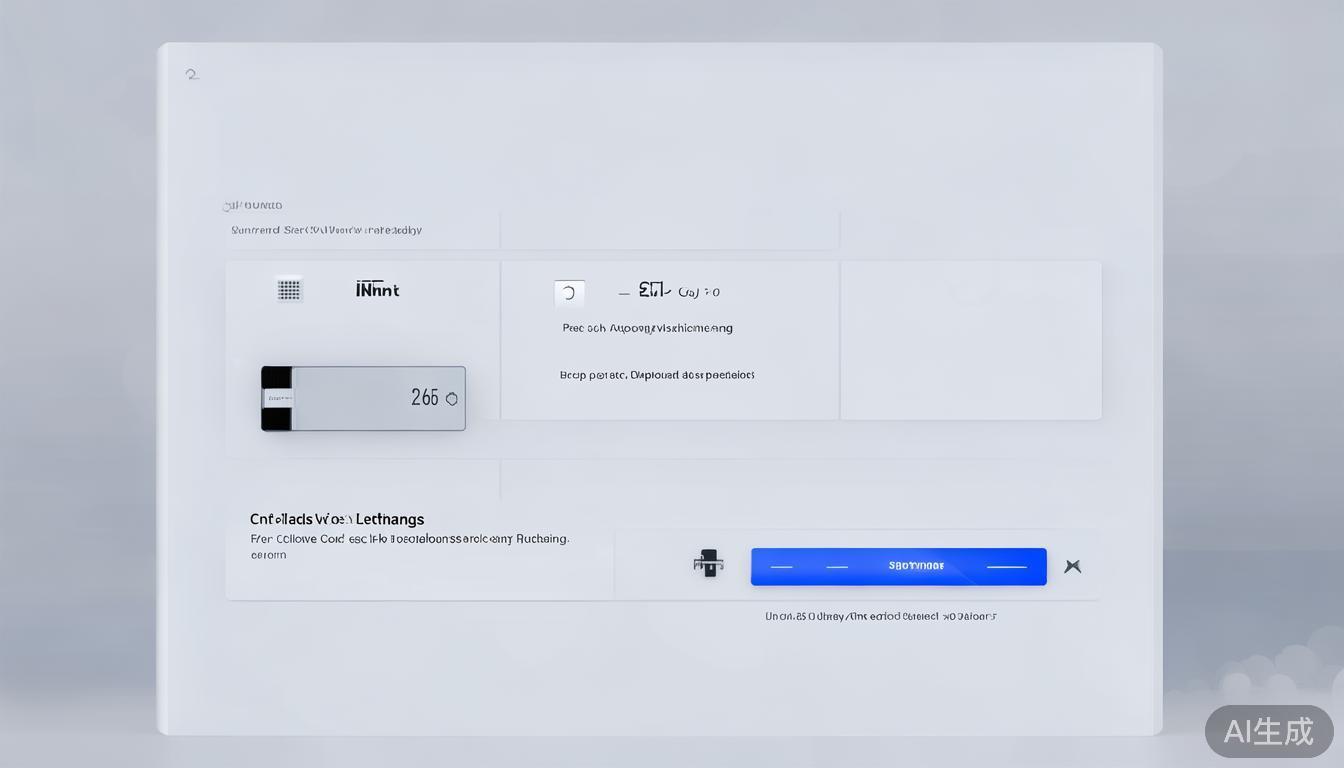Open the small document icon next to the dash

tap(651, 289)
